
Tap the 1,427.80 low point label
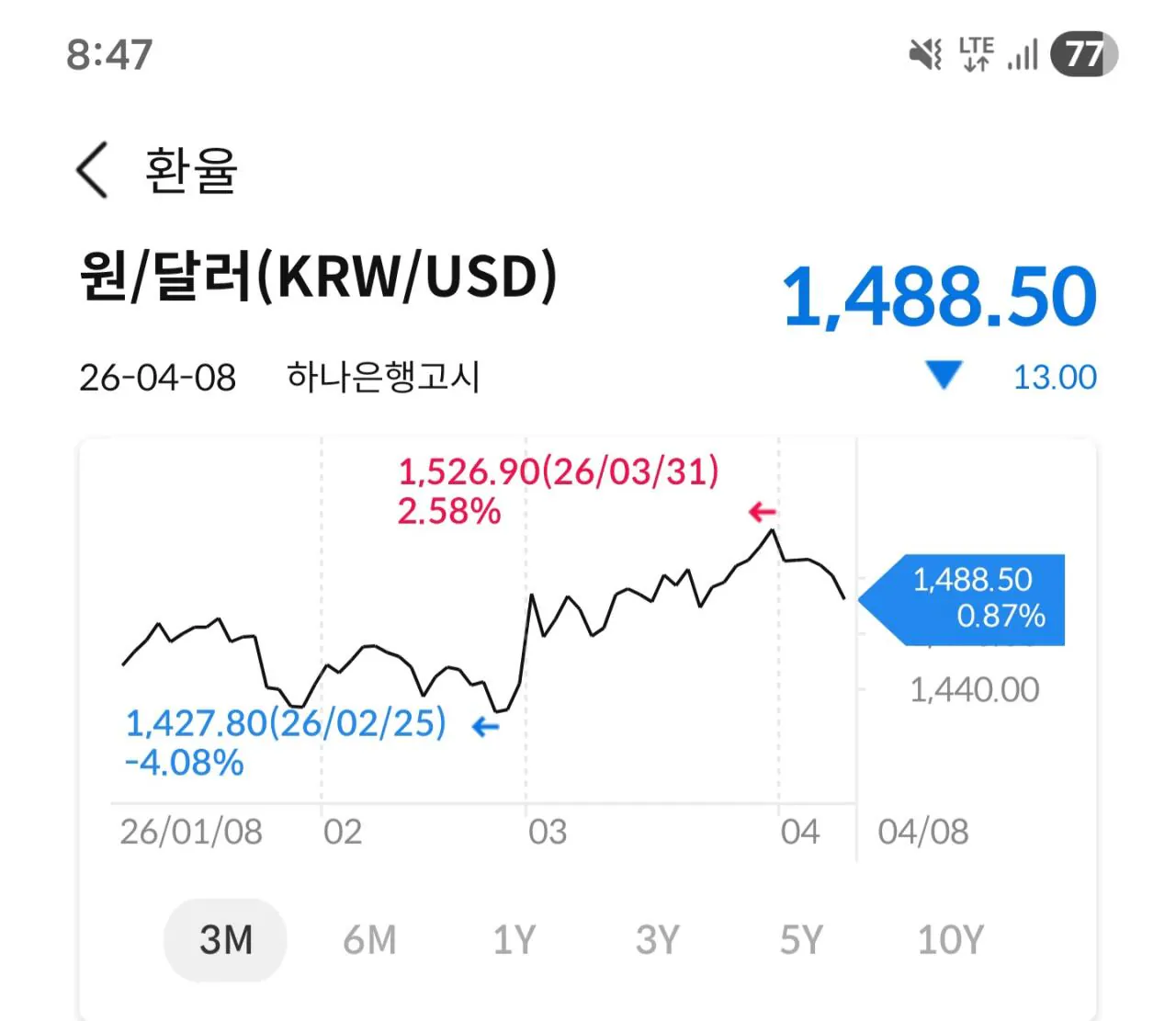tap(286, 723)
